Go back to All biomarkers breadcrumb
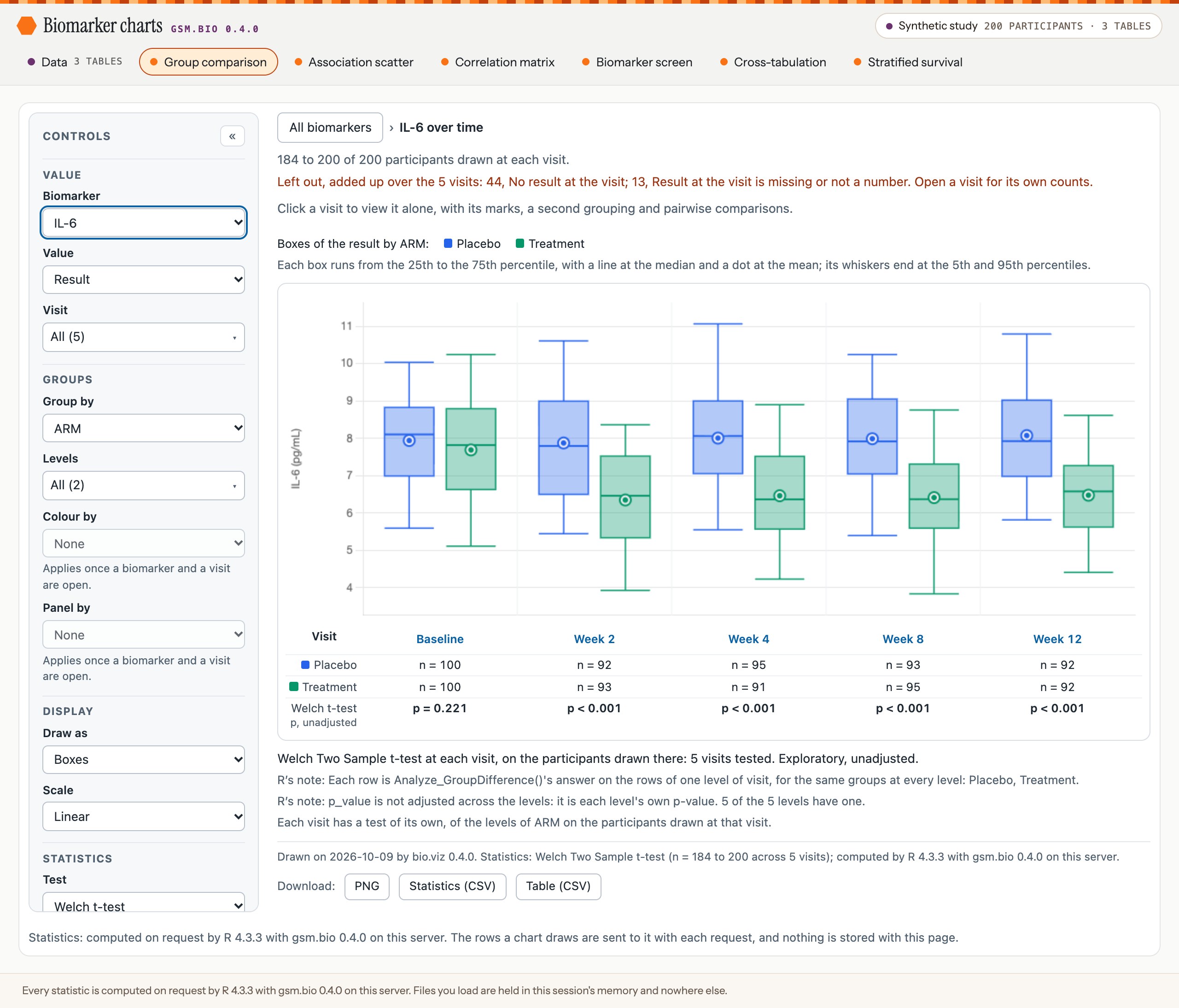This screenshot has width=1179, height=1008. 330,128
